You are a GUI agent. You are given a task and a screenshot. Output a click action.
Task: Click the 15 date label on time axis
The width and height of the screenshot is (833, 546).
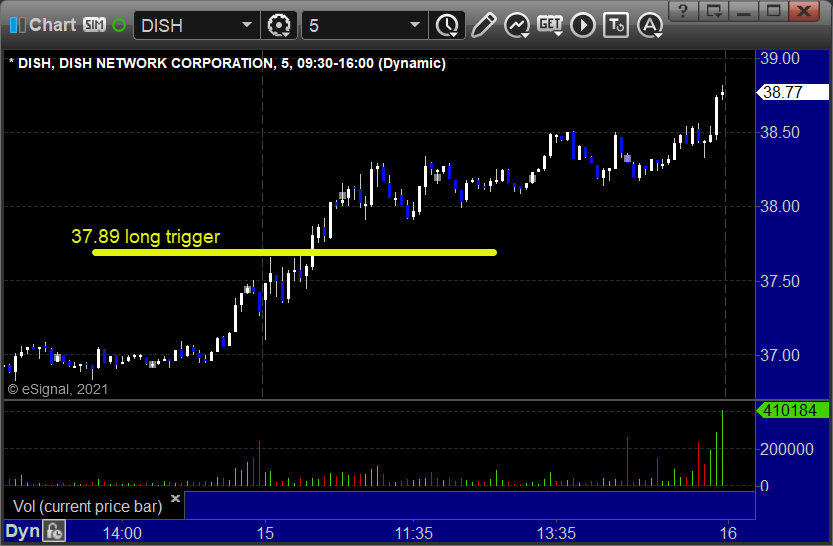pyautogui.click(x=265, y=533)
